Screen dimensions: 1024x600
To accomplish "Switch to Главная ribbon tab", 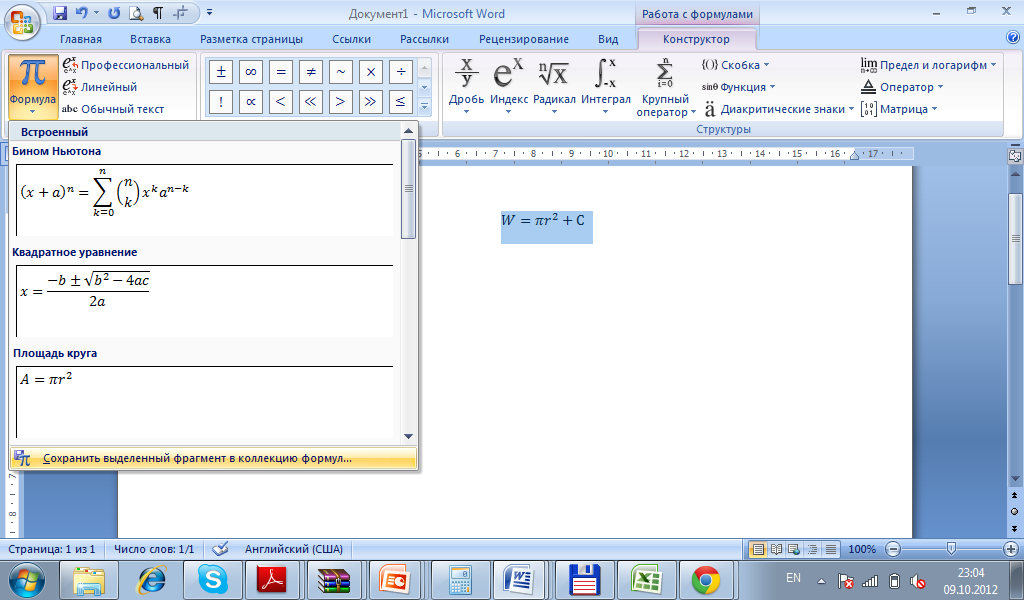I will point(81,39).
